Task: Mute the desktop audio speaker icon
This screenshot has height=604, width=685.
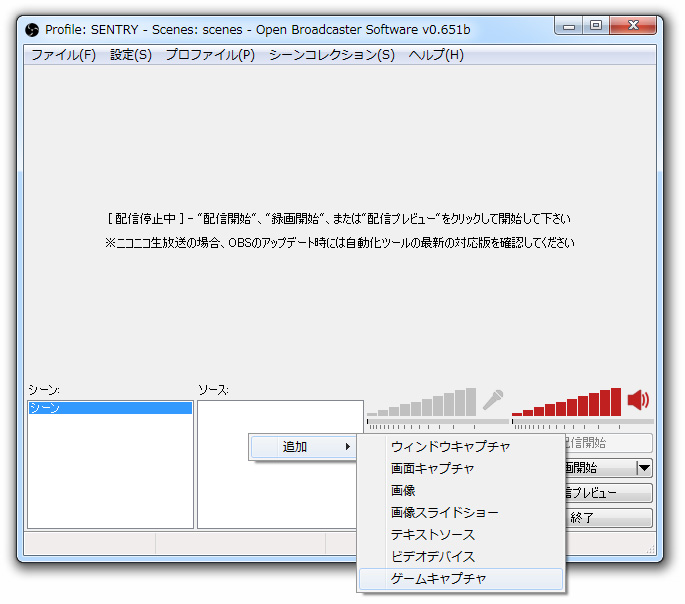Action: (x=638, y=400)
